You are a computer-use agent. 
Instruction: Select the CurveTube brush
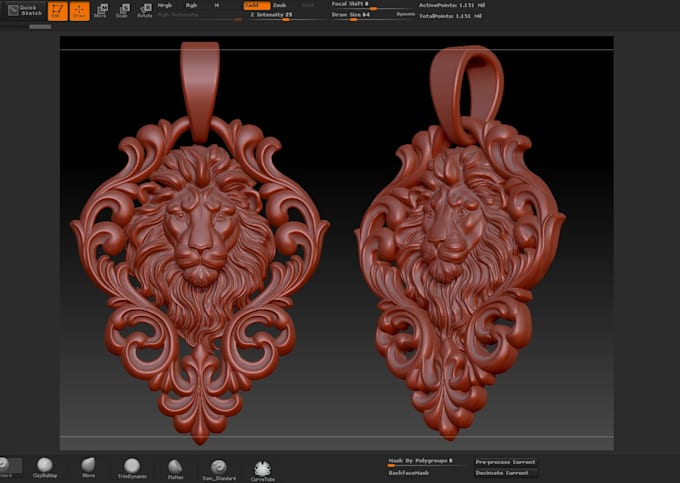263,471
